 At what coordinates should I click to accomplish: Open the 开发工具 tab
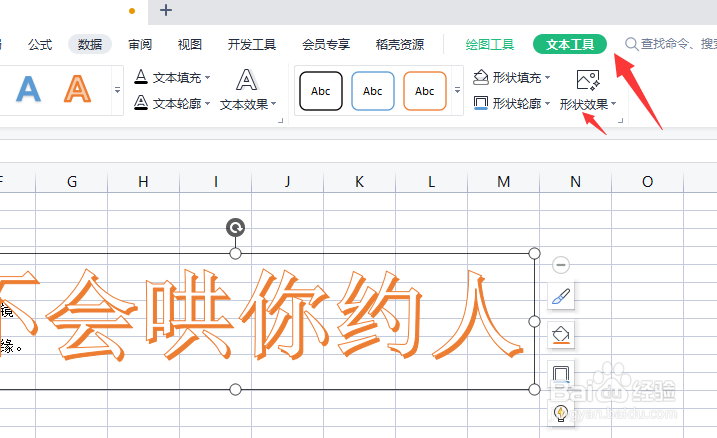coord(252,45)
